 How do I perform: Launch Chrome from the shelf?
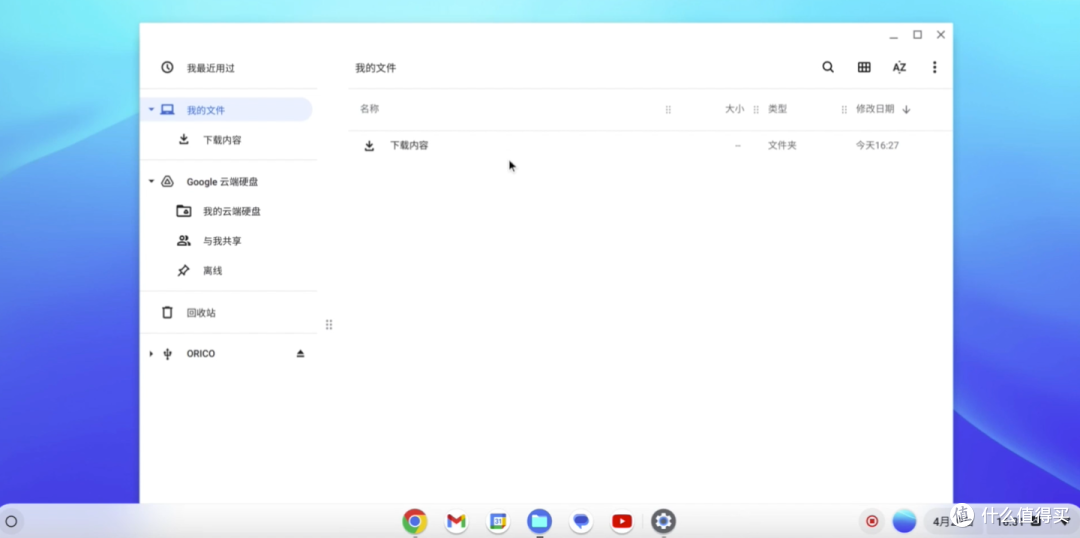click(x=415, y=521)
